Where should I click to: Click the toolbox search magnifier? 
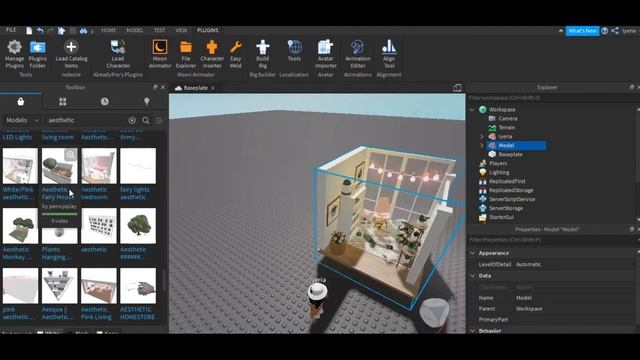click(x=146, y=120)
